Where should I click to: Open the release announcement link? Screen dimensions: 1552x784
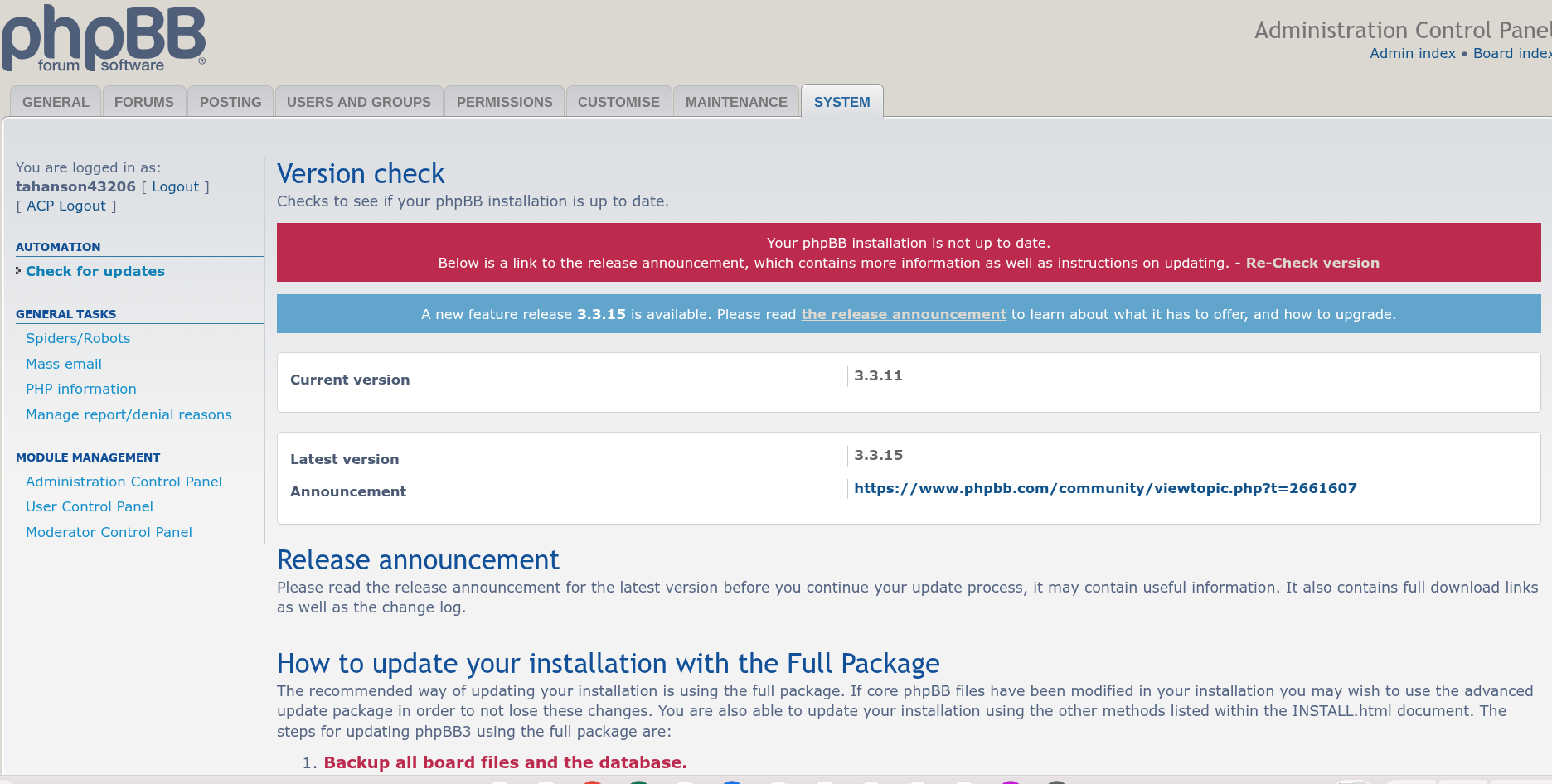click(x=903, y=314)
